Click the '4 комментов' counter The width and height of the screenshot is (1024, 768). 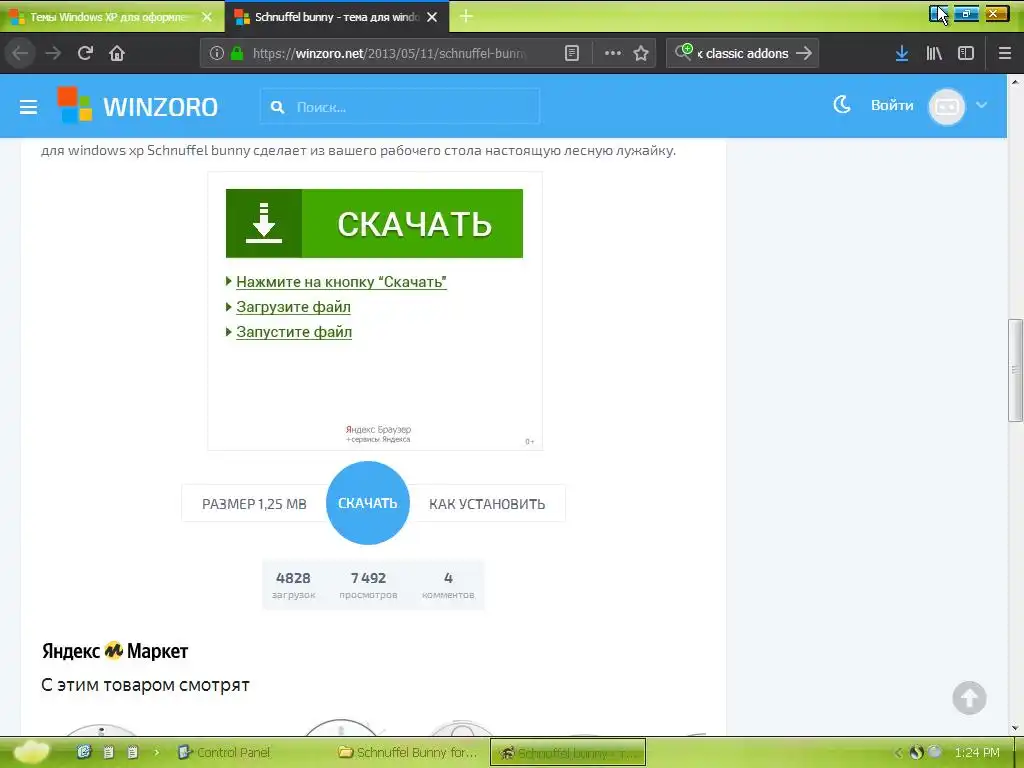[x=448, y=584]
